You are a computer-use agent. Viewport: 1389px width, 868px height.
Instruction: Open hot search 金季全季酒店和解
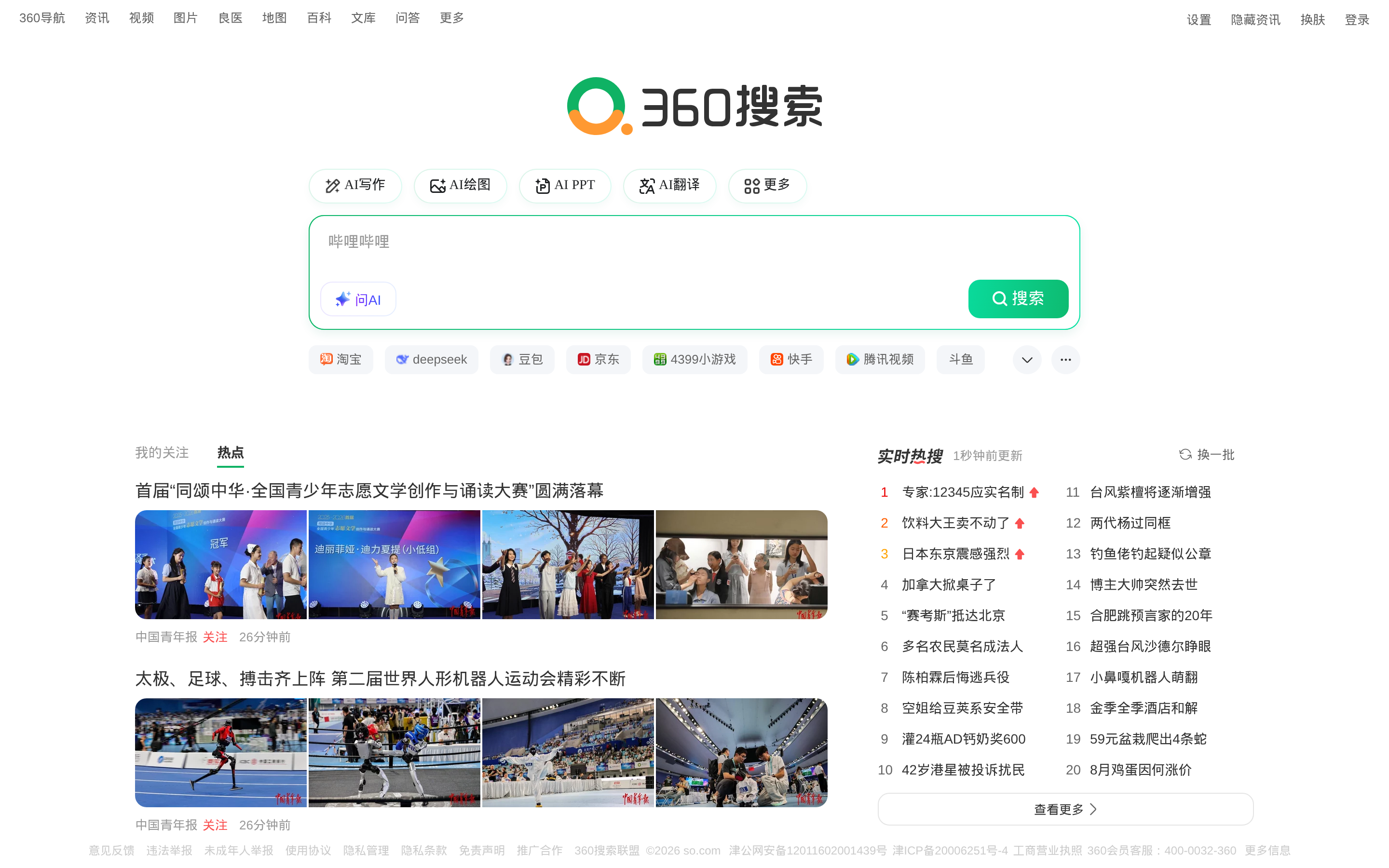(1144, 708)
